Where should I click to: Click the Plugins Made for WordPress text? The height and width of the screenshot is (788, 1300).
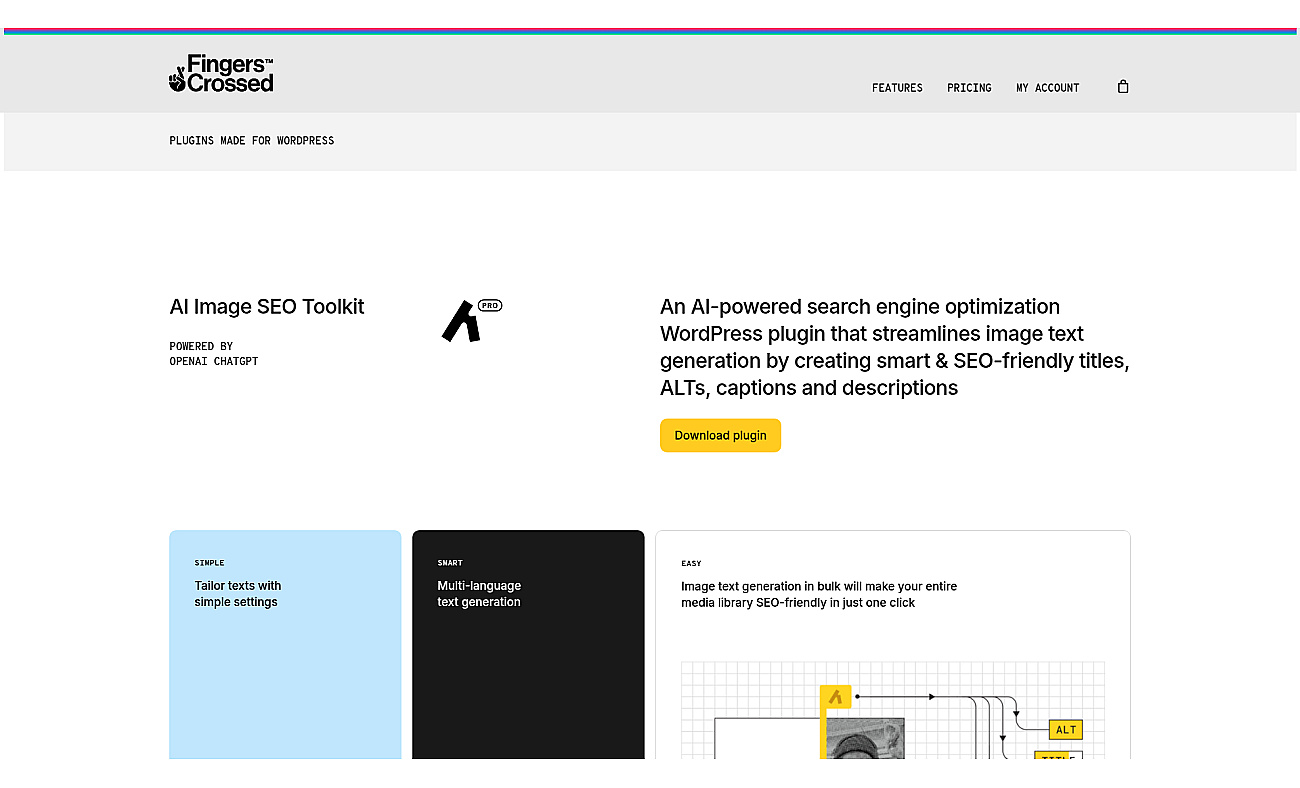(x=252, y=141)
